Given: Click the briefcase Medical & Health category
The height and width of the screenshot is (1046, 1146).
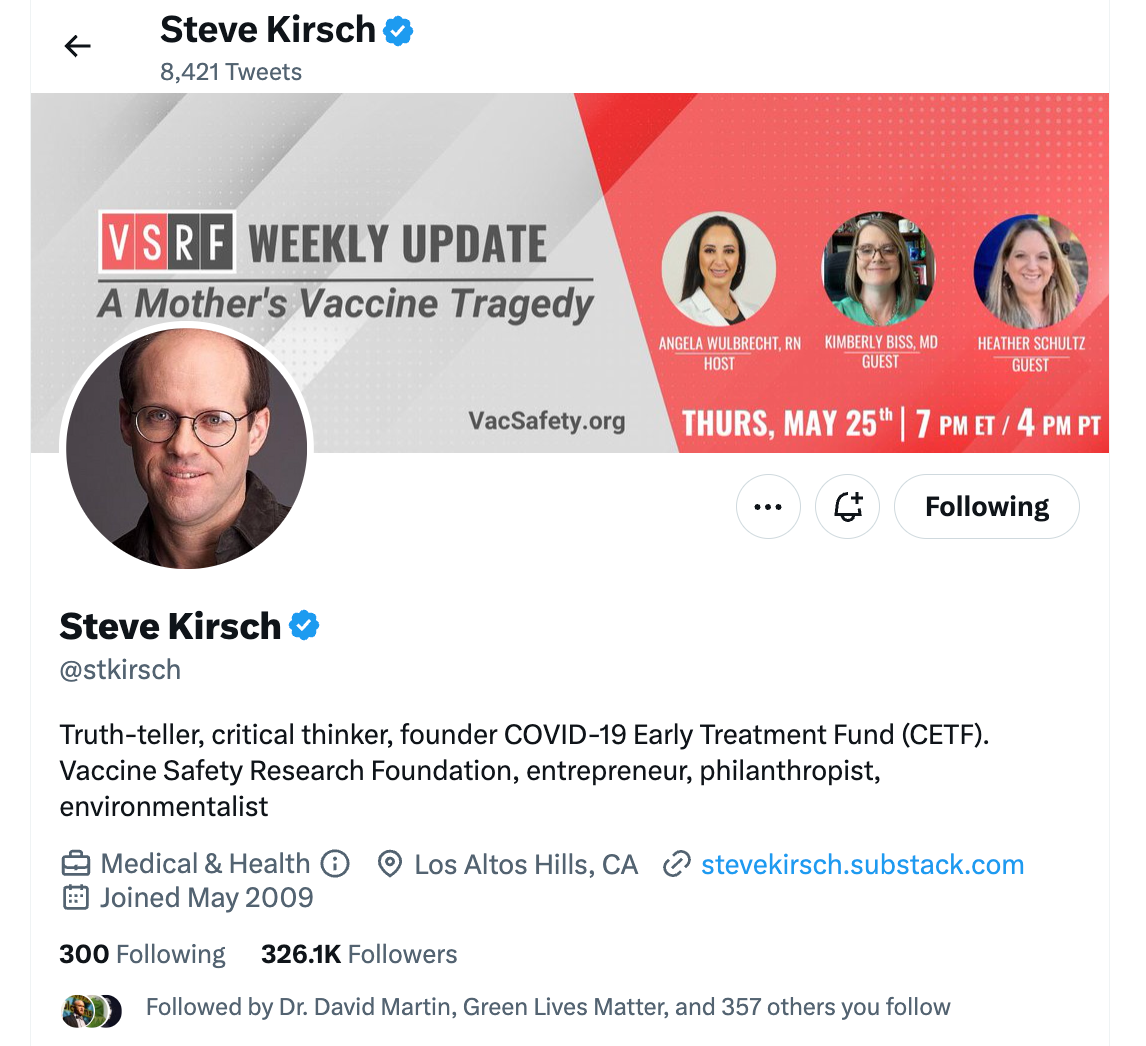Looking at the screenshot, I should [185, 864].
